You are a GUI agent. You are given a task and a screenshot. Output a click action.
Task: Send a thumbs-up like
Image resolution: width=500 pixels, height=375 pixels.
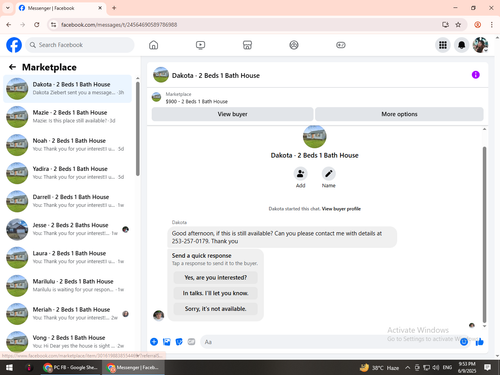(480, 342)
